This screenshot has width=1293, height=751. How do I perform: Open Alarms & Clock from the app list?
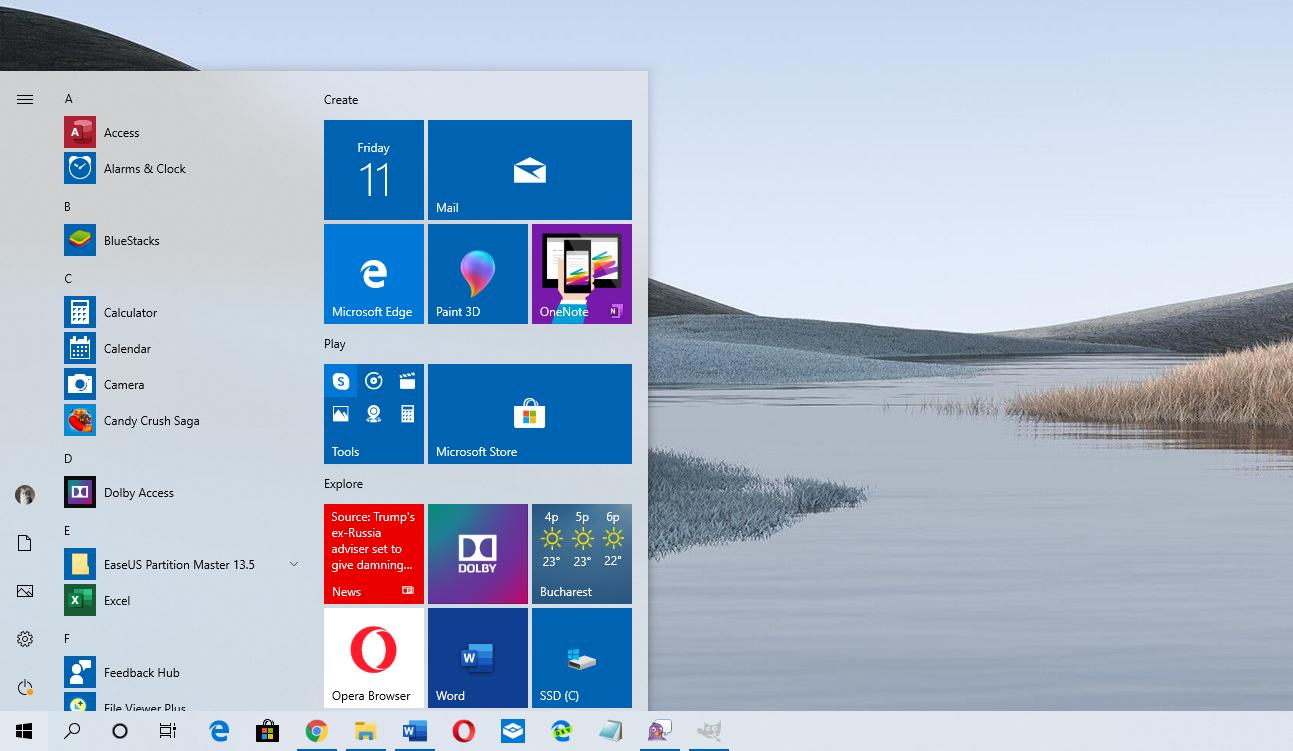click(x=145, y=168)
